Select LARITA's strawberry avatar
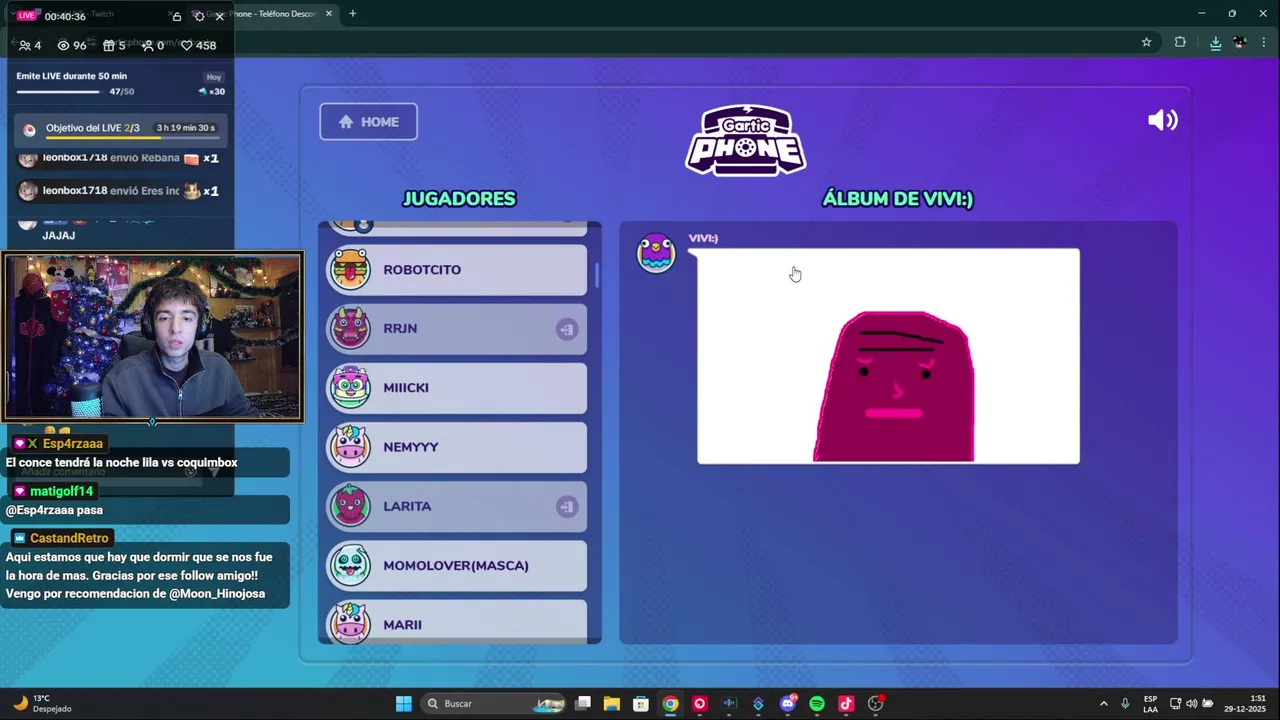Image resolution: width=1280 pixels, height=720 pixels. pos(350,506)
